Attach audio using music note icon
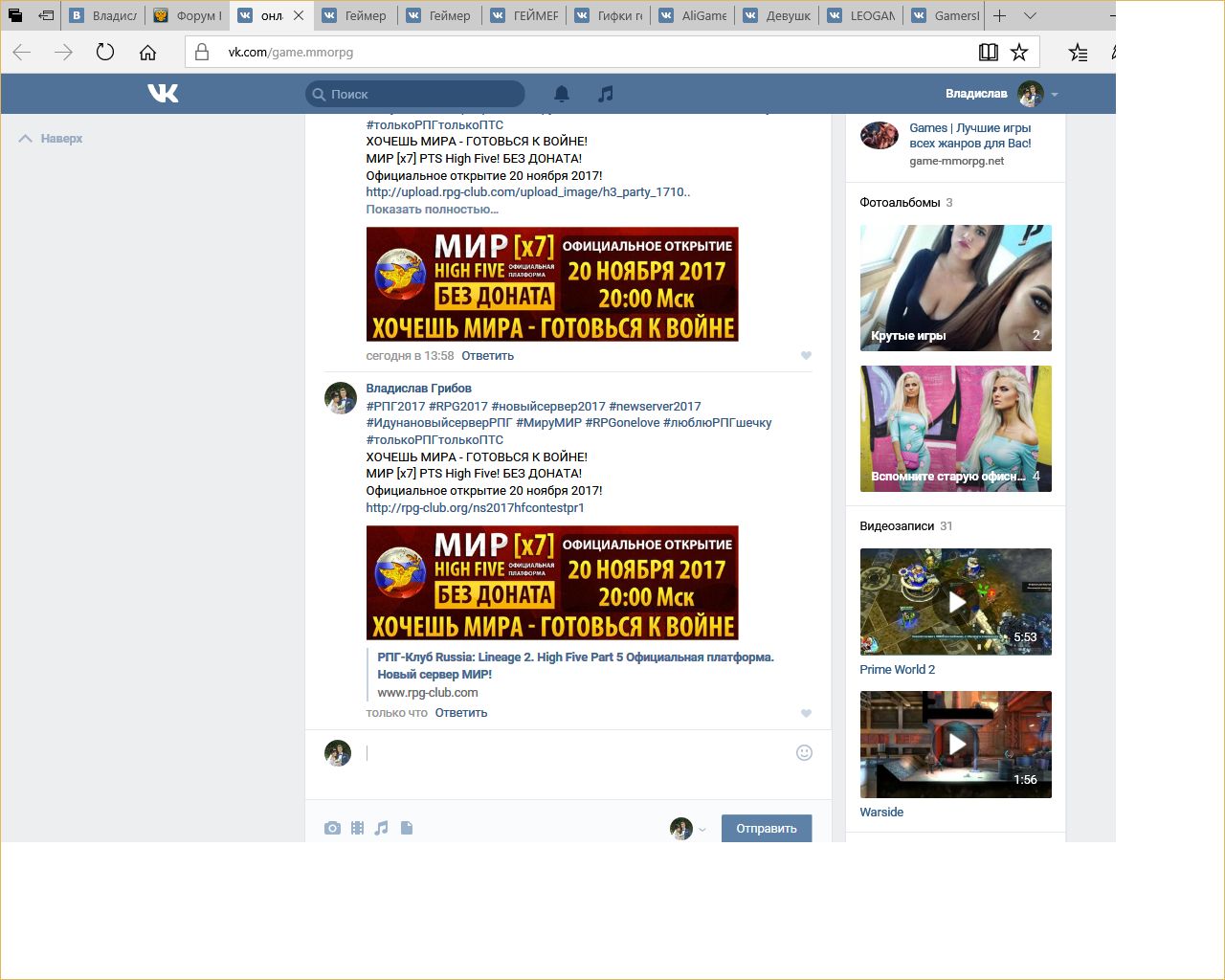Image resolution: width=1225 pixels, height=980 pixels. click(x=382, y=828)
